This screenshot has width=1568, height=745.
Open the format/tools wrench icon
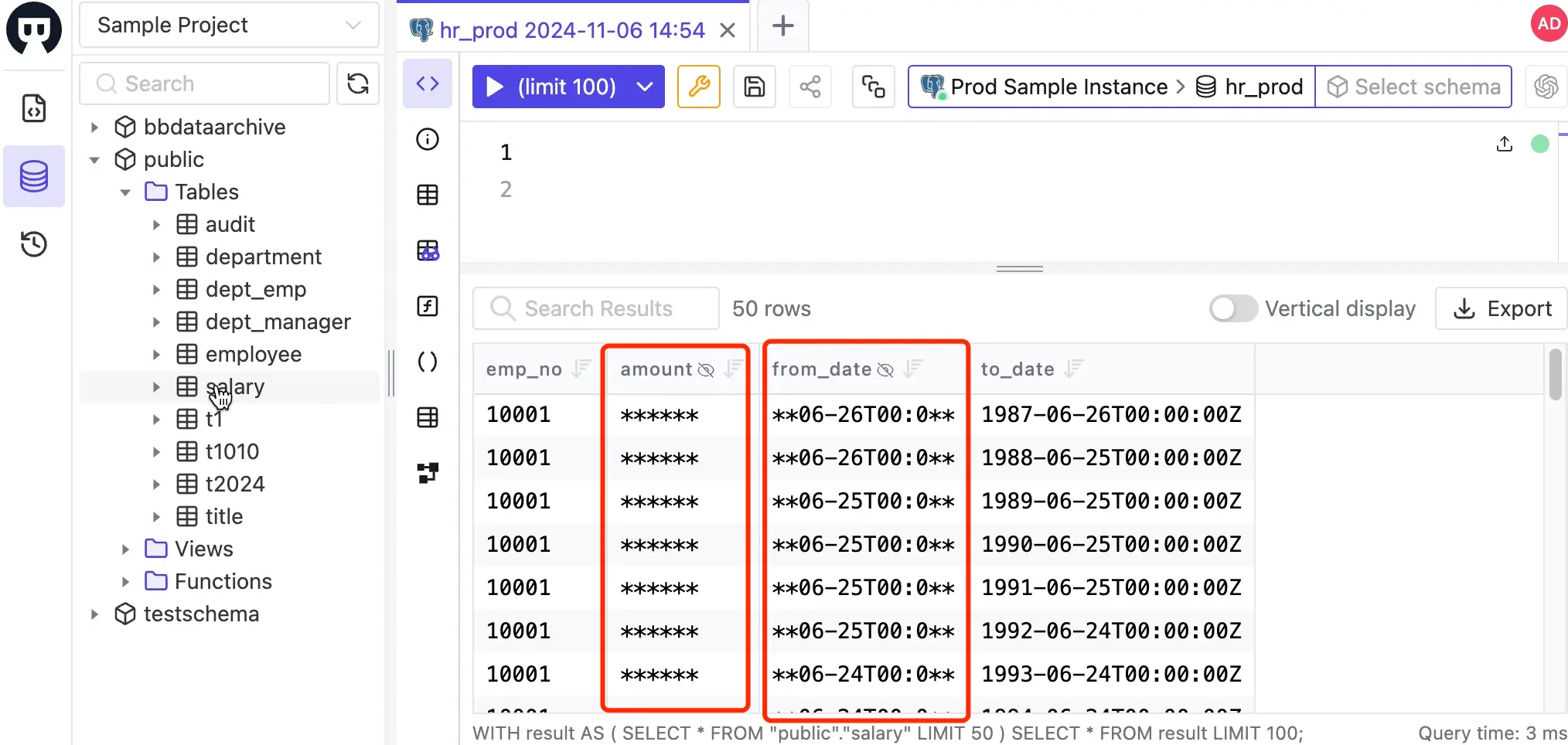point(698,87)
